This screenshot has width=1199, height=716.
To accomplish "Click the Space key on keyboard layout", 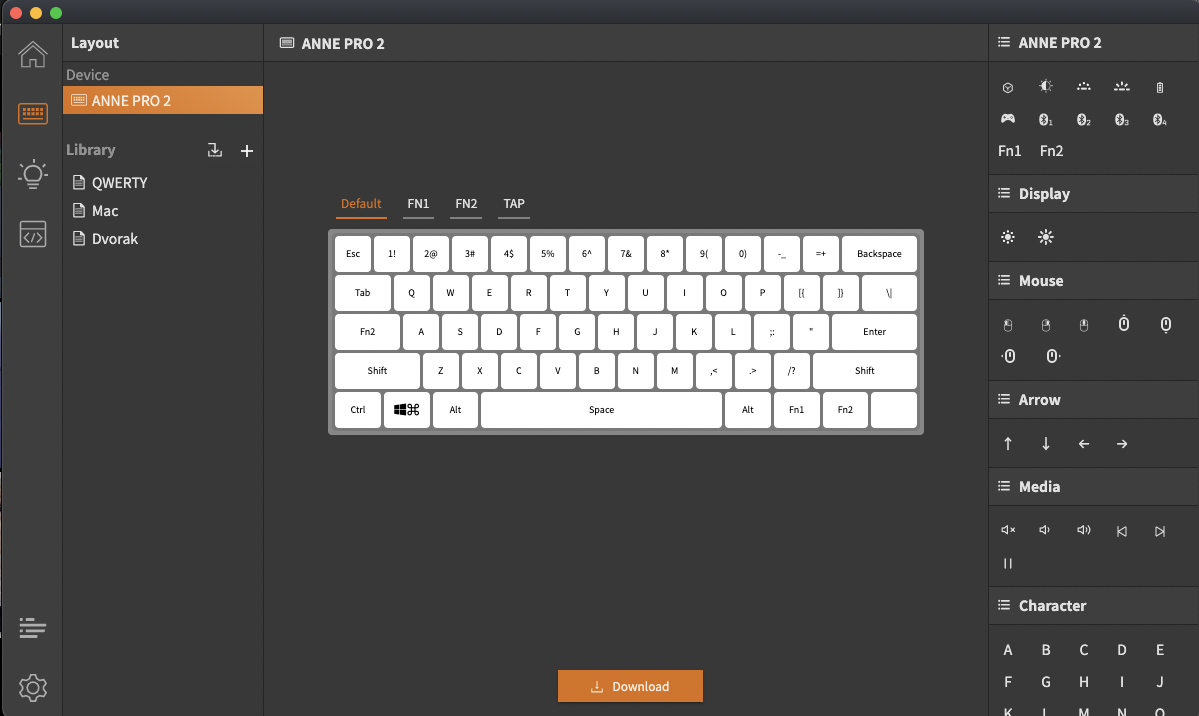I will [x=601, y=410].
